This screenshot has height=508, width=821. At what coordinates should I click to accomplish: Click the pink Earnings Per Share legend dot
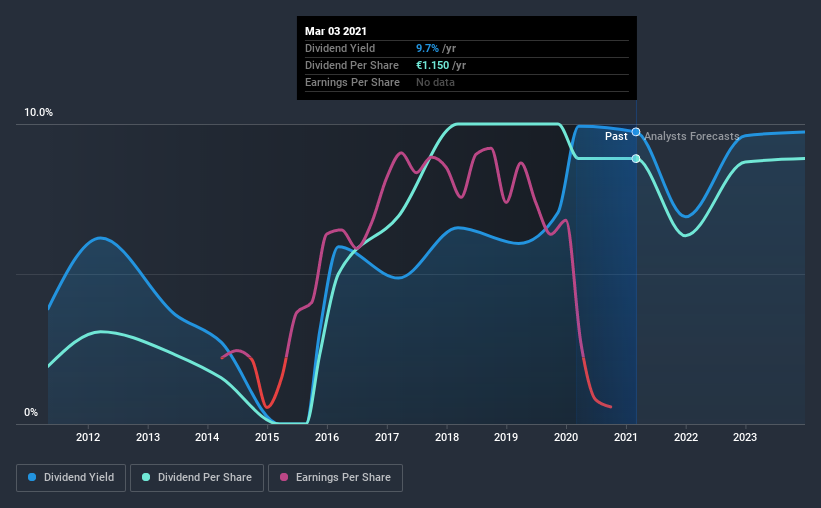284,477
